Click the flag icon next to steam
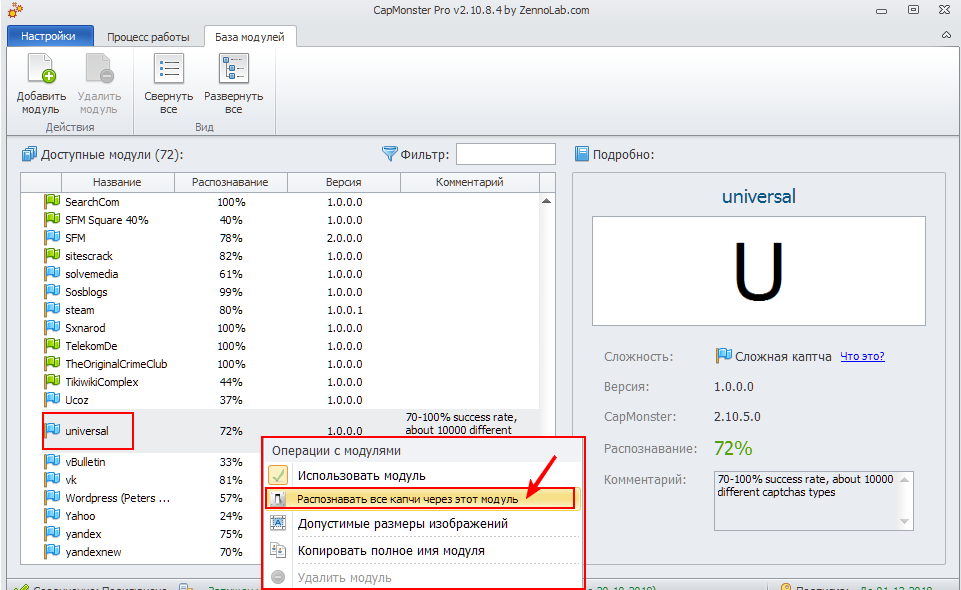 tap(52, 309)
